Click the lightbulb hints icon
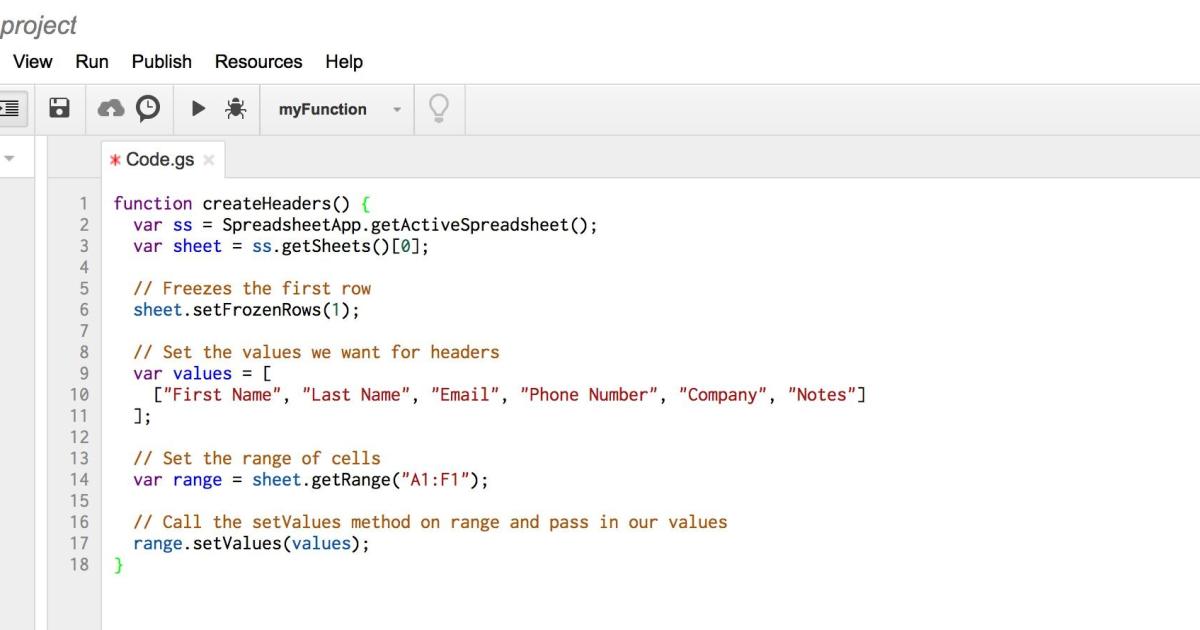 (x=438, y=108)
